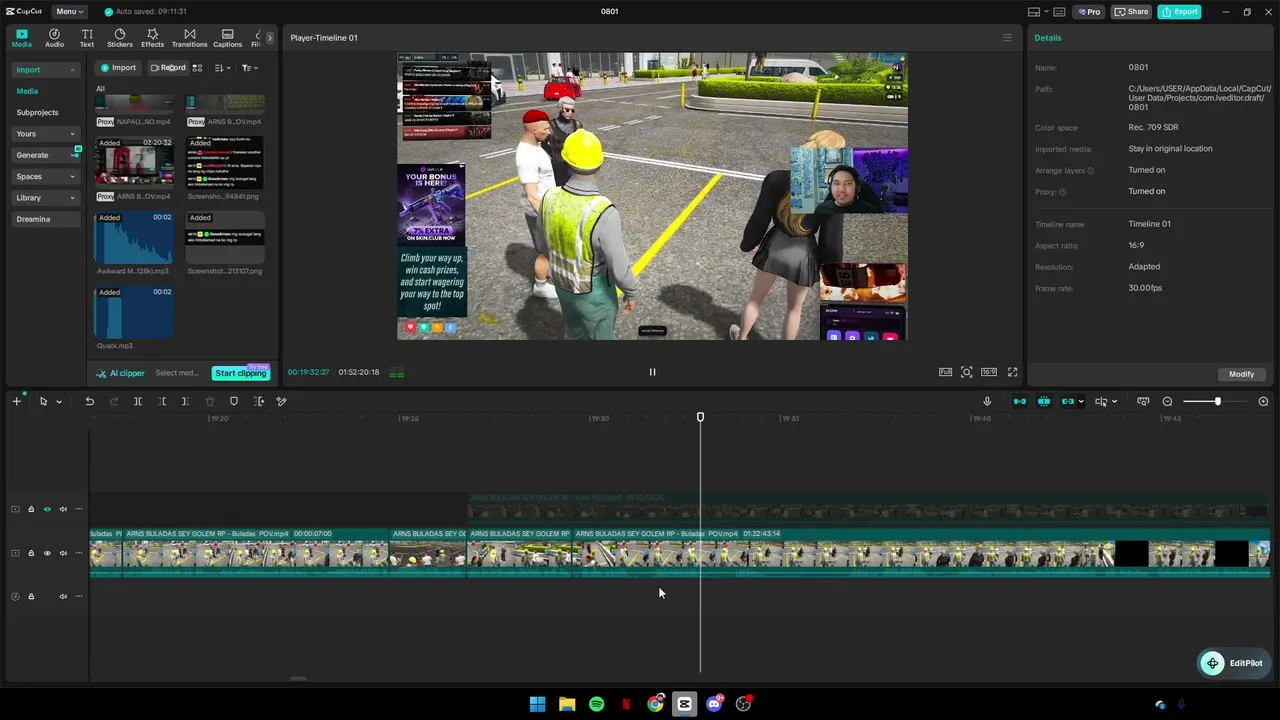Toggle visibility of the upper video track

pyautogui.click(x=47, y=509)
